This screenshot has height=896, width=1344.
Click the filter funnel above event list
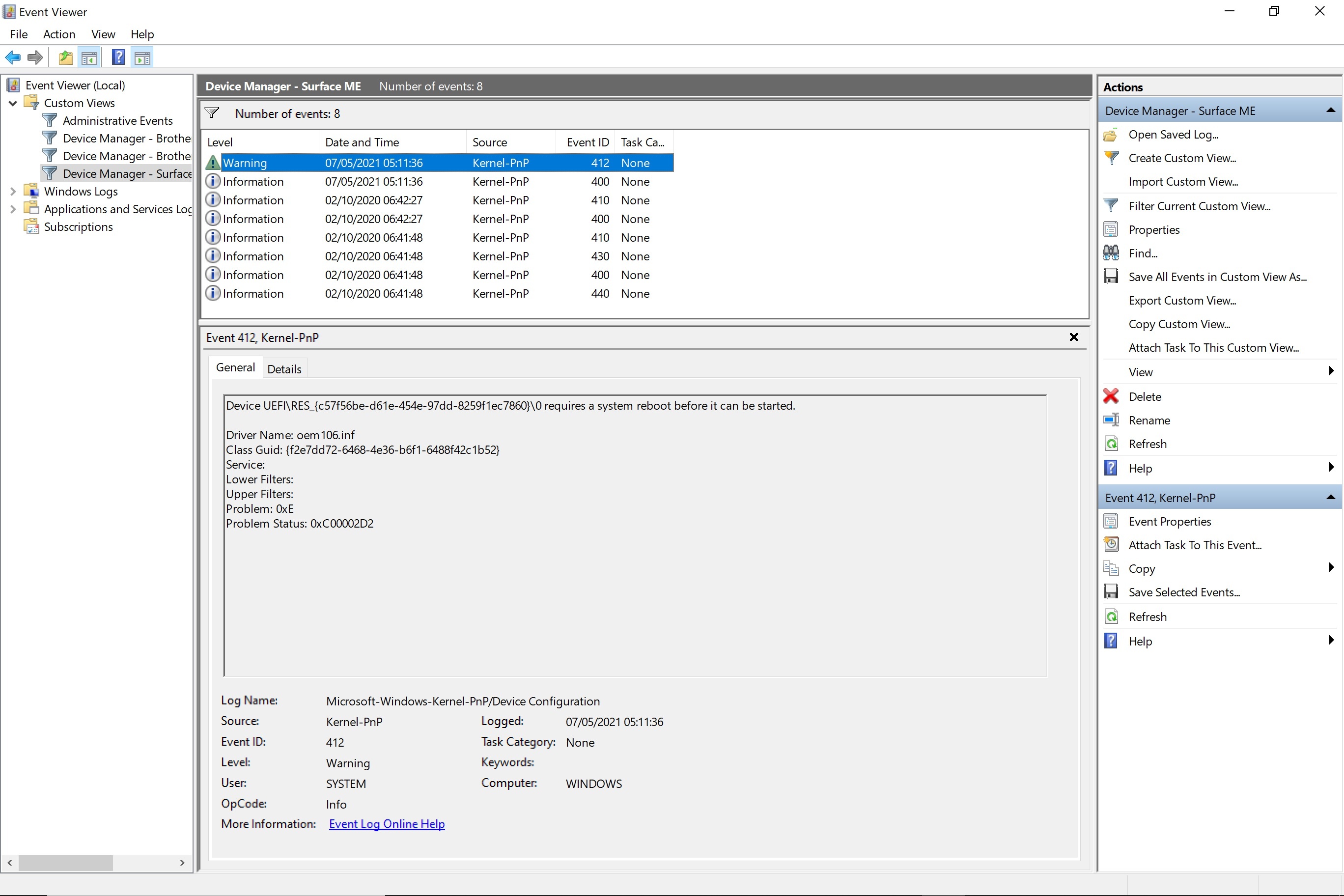(x=212, y=113)
